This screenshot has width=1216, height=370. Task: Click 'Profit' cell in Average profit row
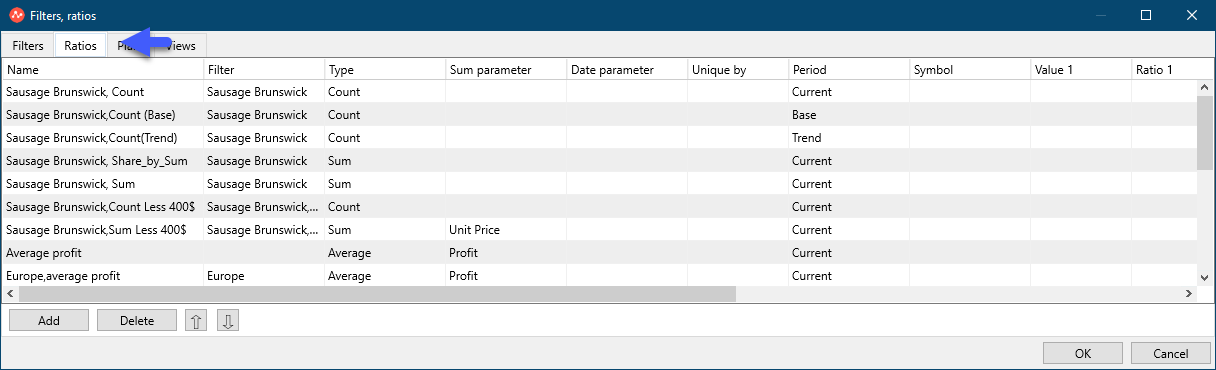click(x=506, y=253)
